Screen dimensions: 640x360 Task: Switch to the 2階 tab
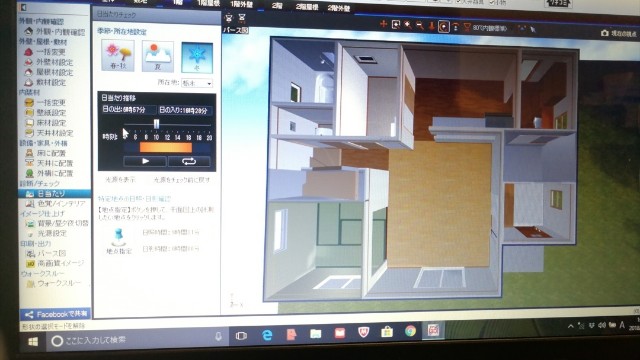coord(277,6)
